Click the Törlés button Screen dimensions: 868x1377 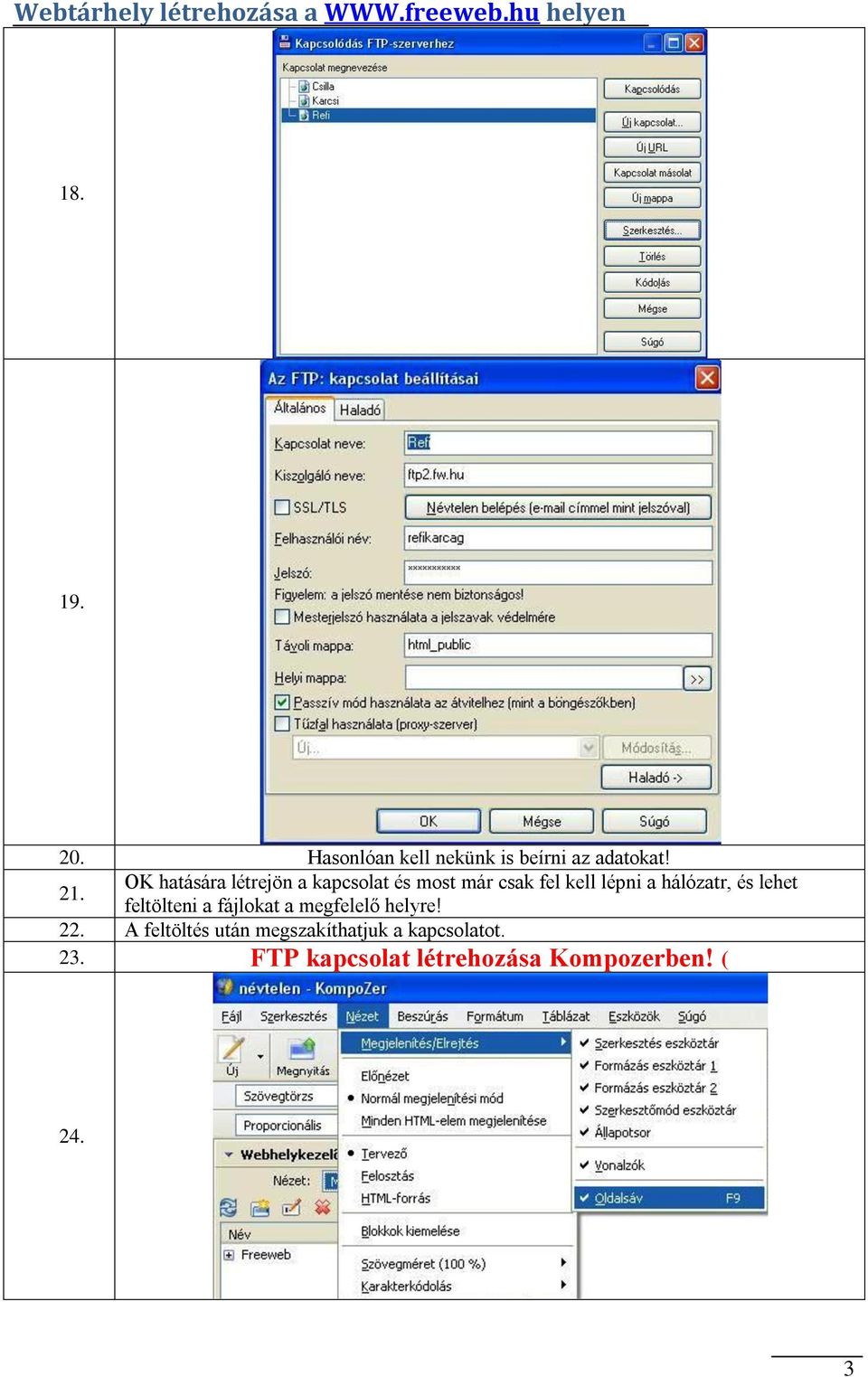(x=652, y=257)
